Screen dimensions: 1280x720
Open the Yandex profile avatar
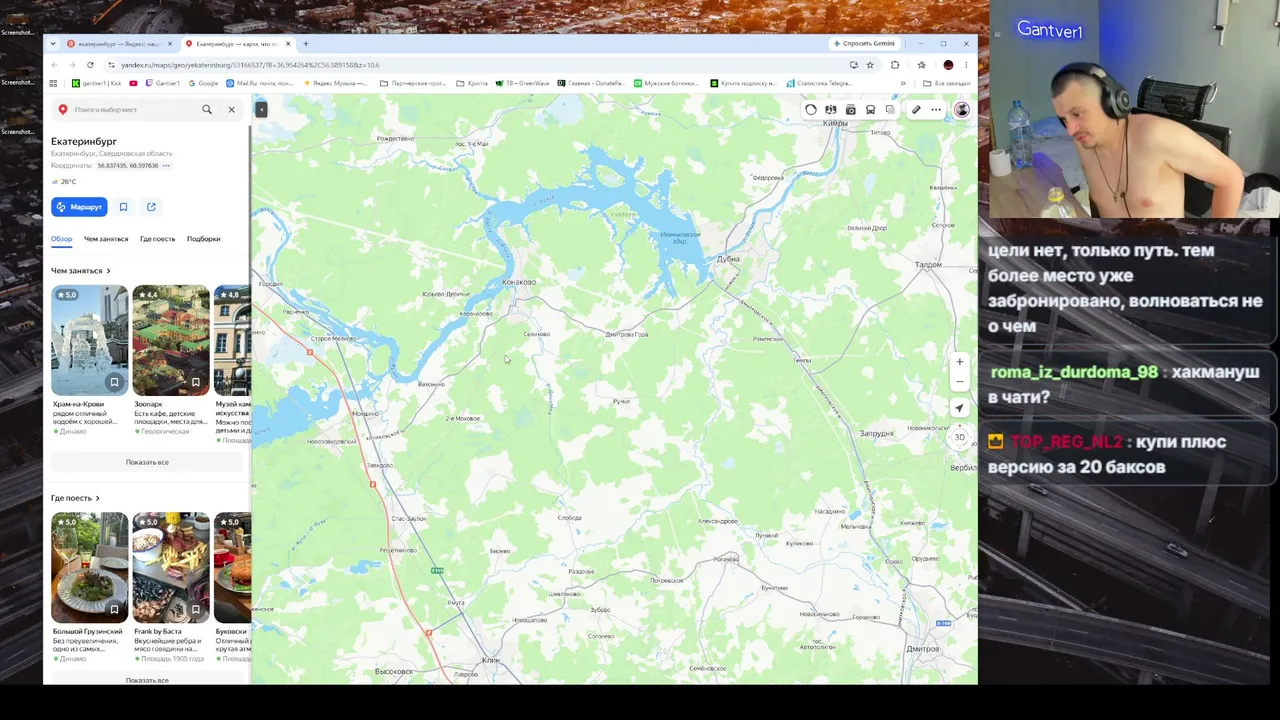pos(962,110)
